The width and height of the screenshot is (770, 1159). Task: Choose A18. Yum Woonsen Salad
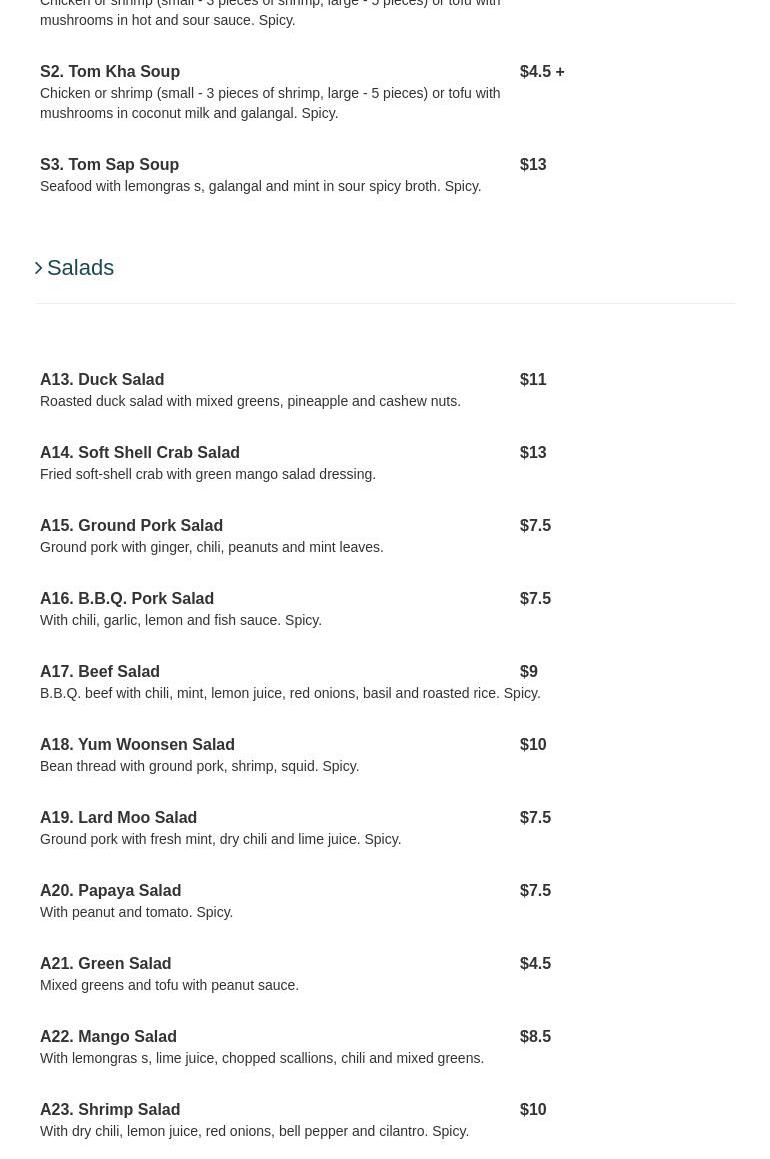point(137,745)
